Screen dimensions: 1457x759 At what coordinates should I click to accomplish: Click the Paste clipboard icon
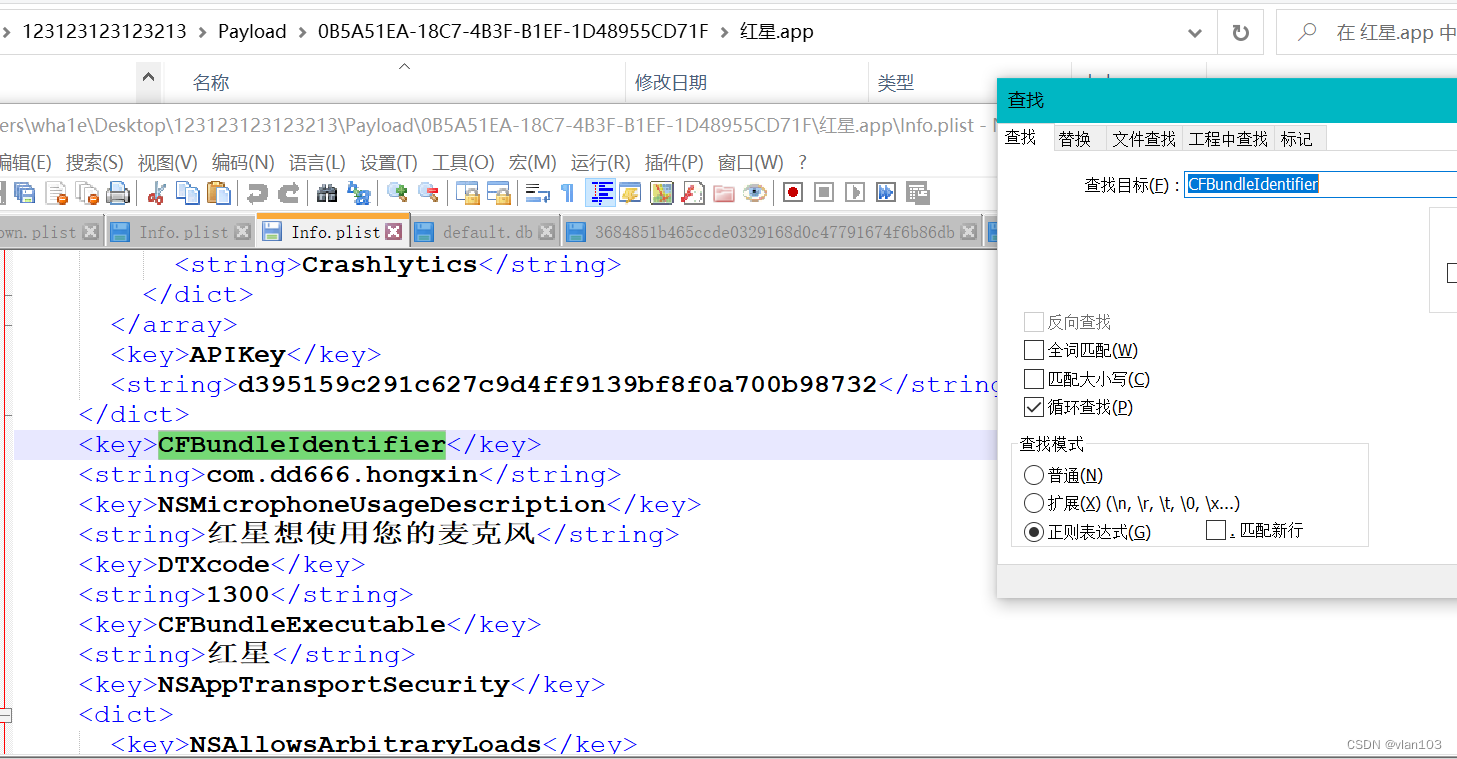[218, 192]
